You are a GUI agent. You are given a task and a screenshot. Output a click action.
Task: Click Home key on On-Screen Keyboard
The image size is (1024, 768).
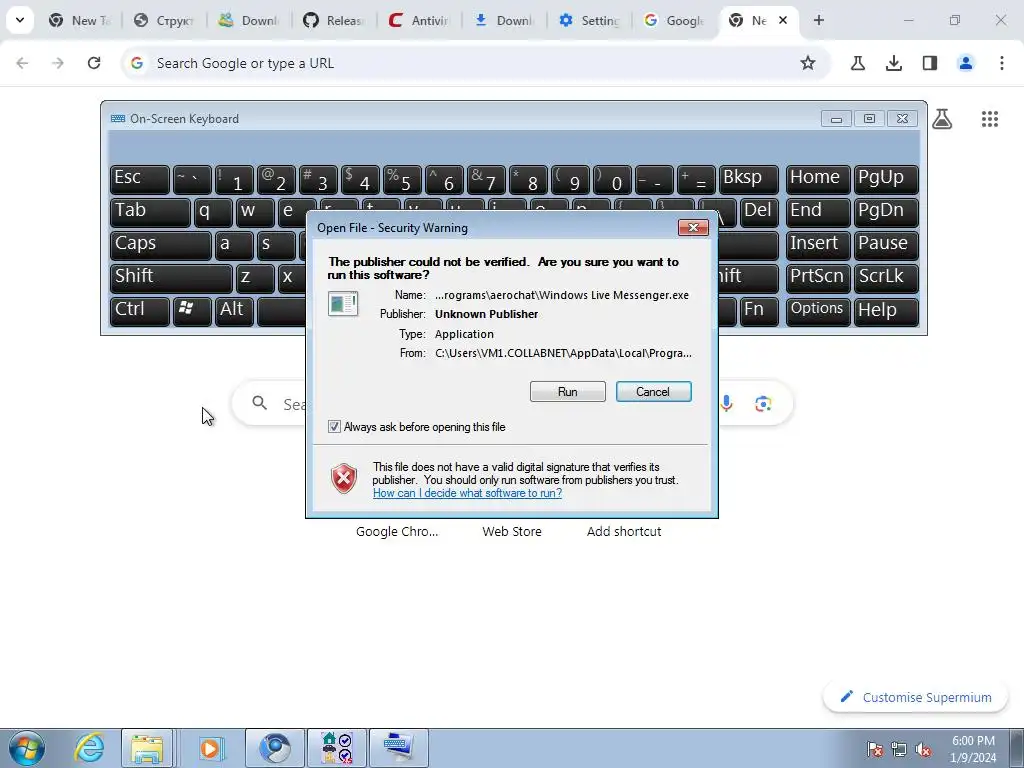pyautogui.click(x=818, y=179)
